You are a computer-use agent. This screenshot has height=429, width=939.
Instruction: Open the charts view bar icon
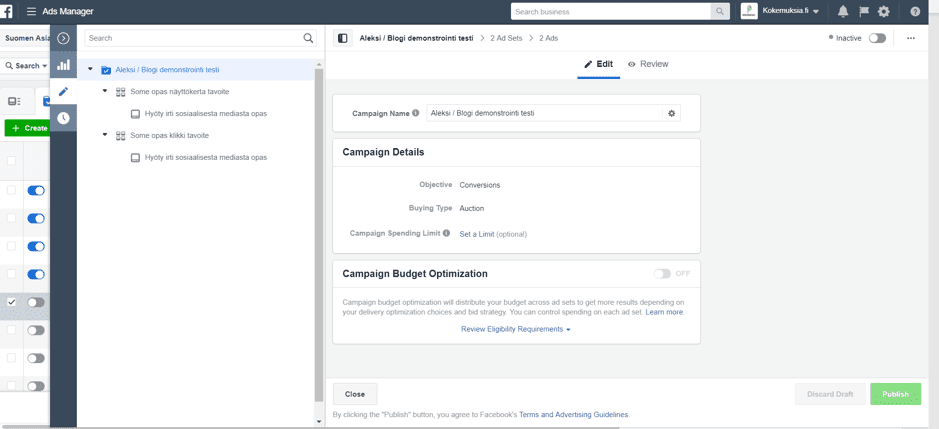[x=63, y=65]
